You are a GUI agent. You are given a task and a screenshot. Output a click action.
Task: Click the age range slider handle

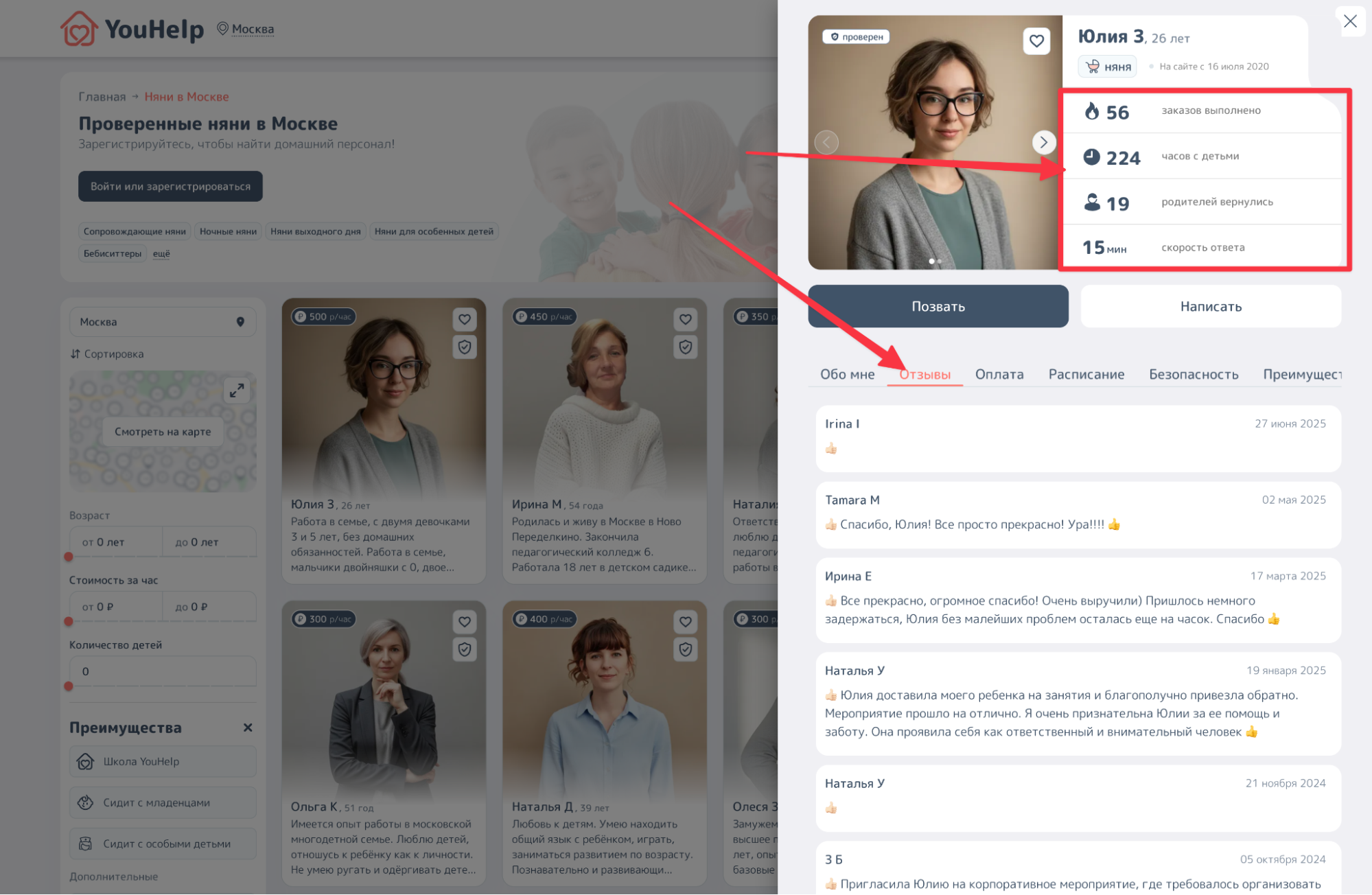69,557
